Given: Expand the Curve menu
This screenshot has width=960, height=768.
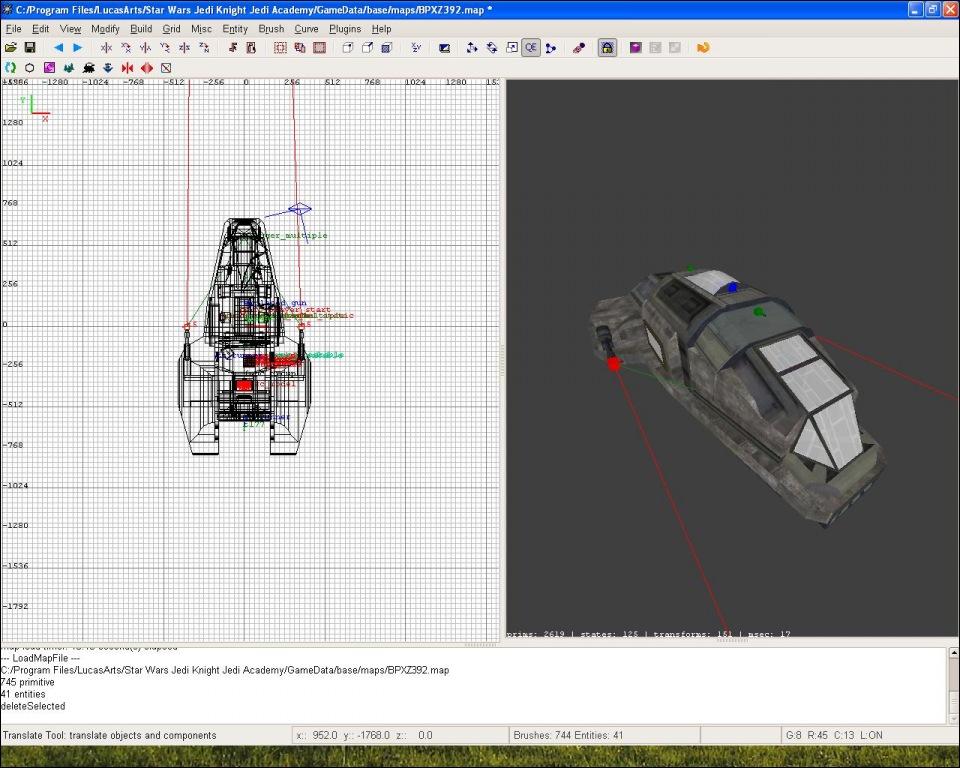Looking at the screenshot, I should pos(305,29).
